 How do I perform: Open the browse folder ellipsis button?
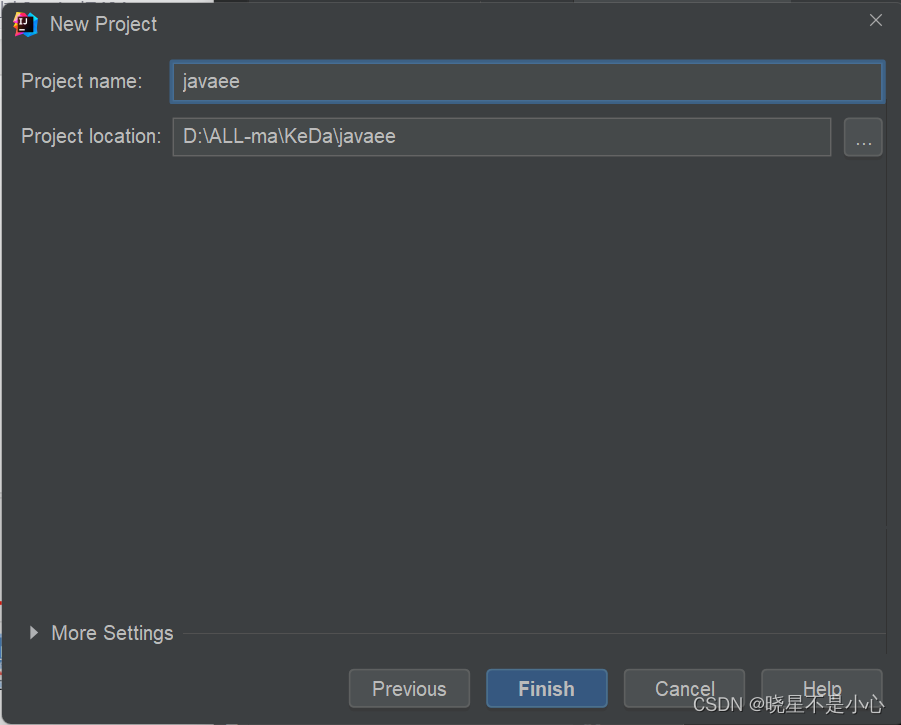[x=863, y=137]
